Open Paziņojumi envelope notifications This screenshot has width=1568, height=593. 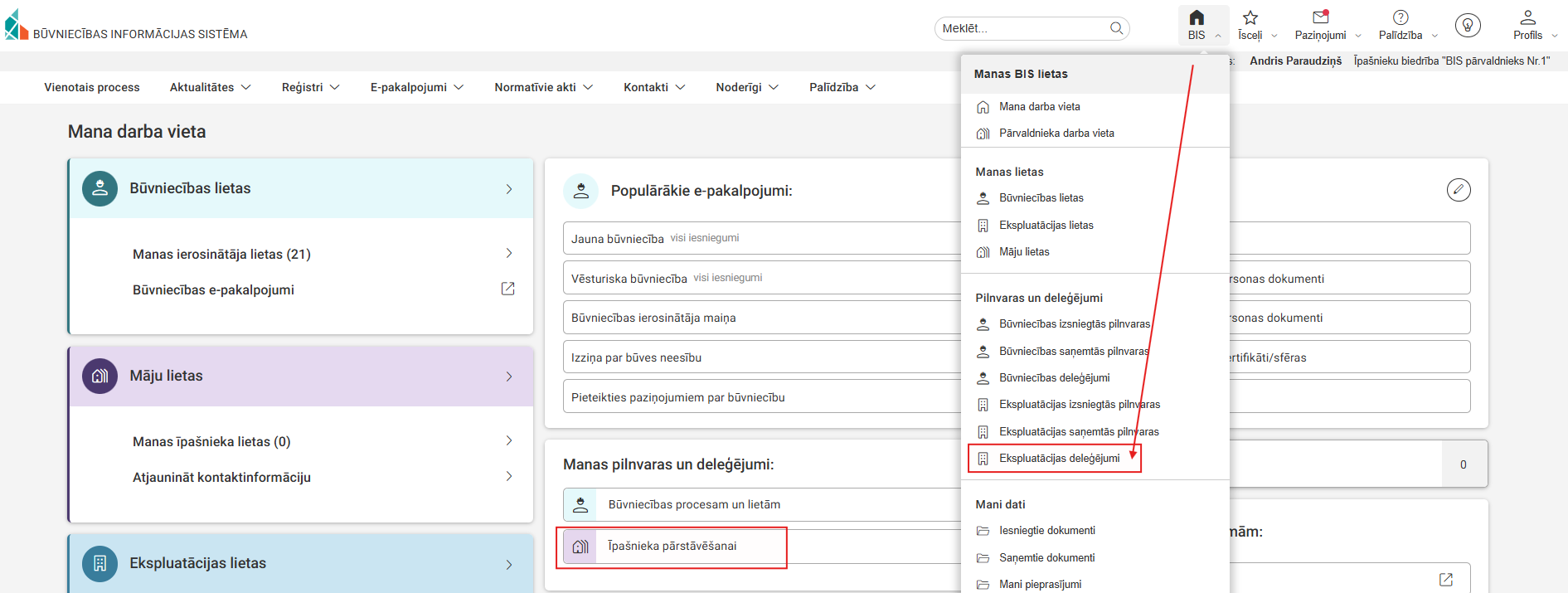[x=1320, y=18]
